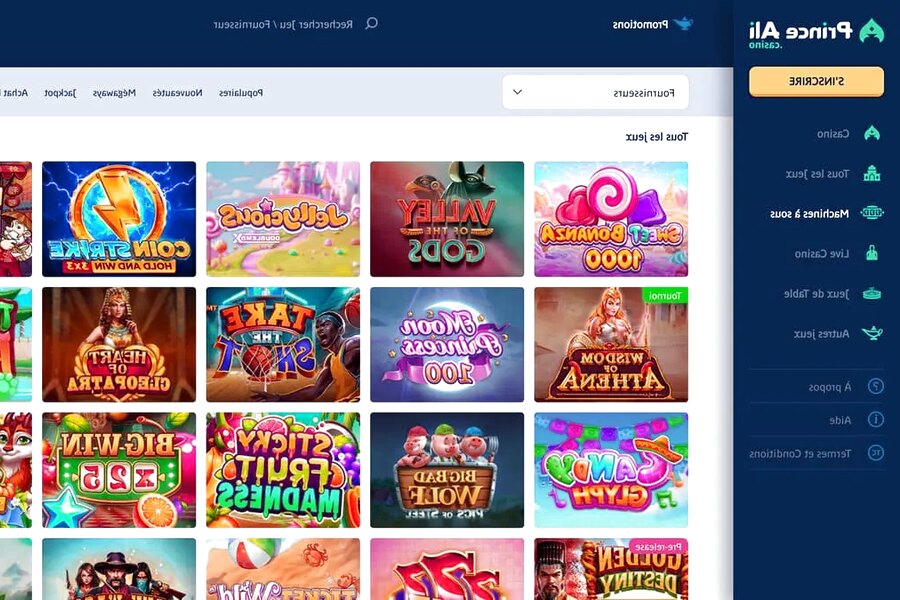
Task: Open the Jellycious game thumbnail
Action: [283, 219]
